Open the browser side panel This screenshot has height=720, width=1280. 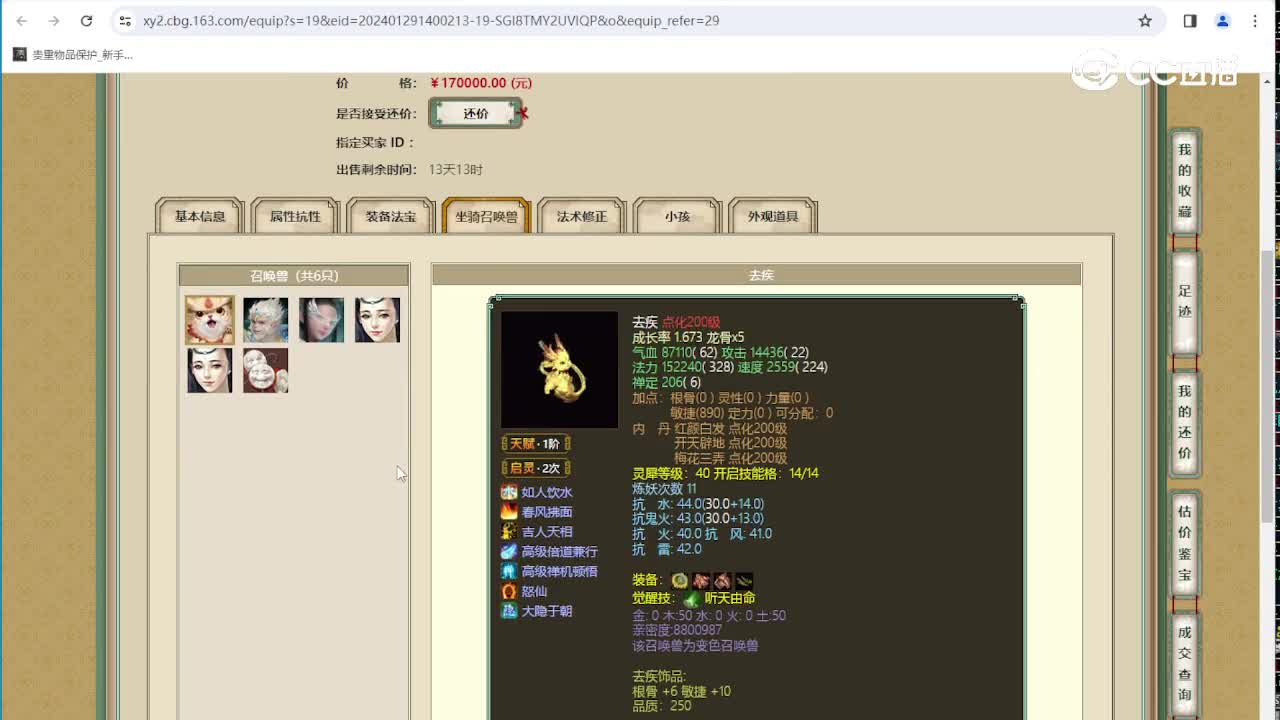point(1190,20)
